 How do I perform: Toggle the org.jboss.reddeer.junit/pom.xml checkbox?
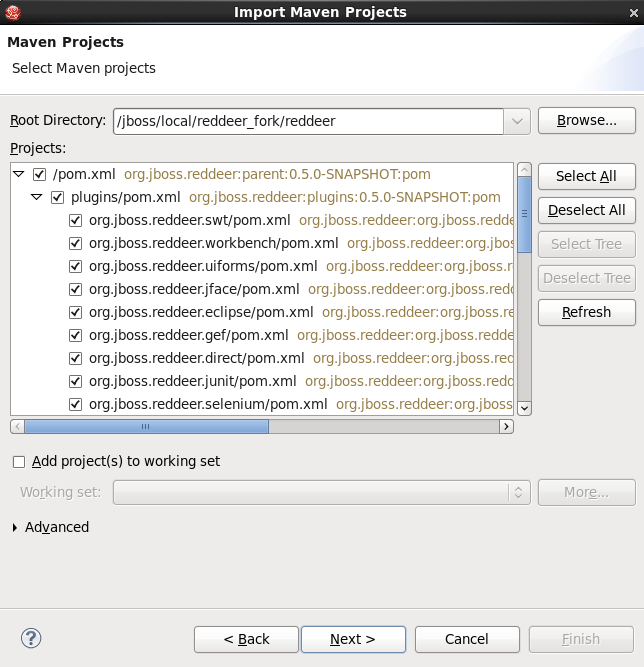(75, 381)
